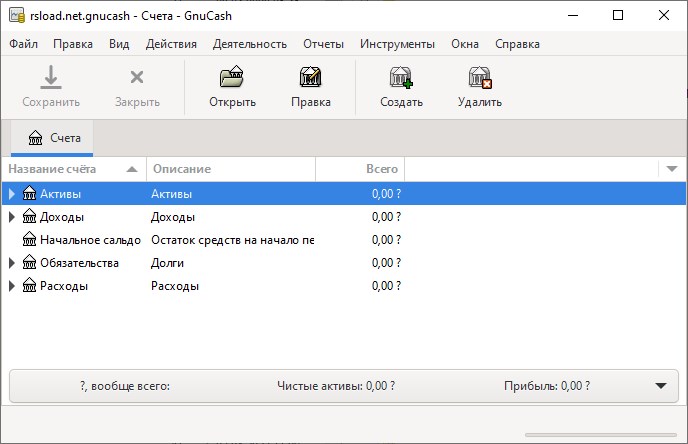Open the Правка menu in menu bar
The image size is (688, 444).
(73, 44)
